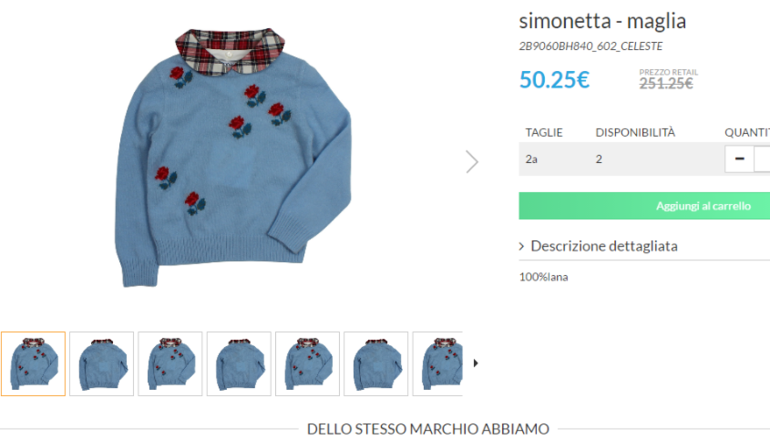The width and height of the screenshot is (770, 439).
Task: Click the main blue sweater product image
Action: (x=233, y=157)
